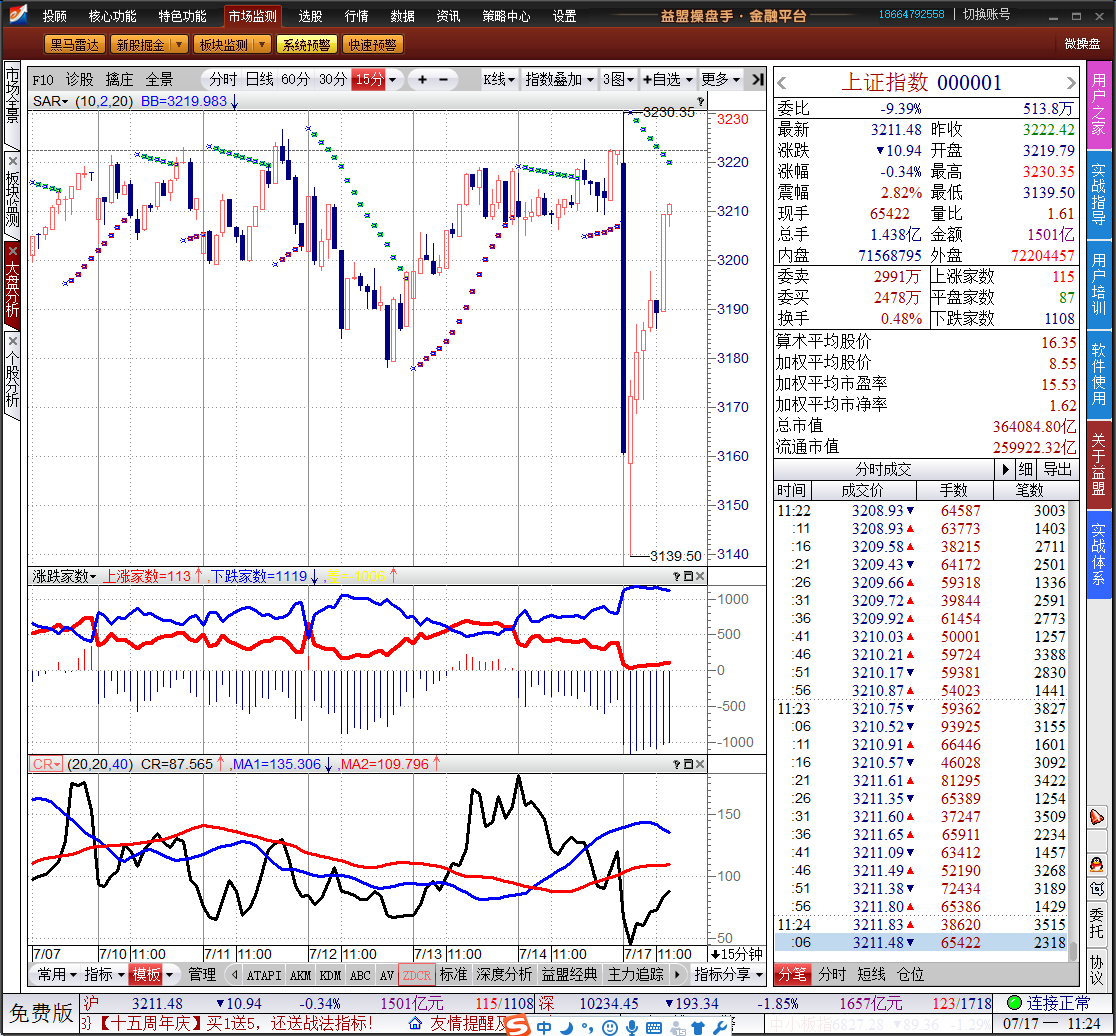This screenshot has height=1036, width=1116.
Task: Close the CR indicator panel
Action: coord(700,764)
